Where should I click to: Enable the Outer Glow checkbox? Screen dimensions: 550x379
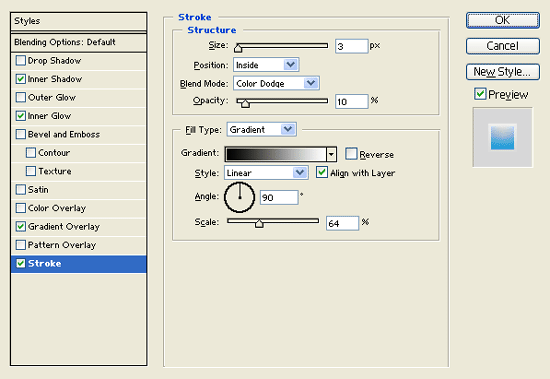pyautogui.click(x=21, y=97)
